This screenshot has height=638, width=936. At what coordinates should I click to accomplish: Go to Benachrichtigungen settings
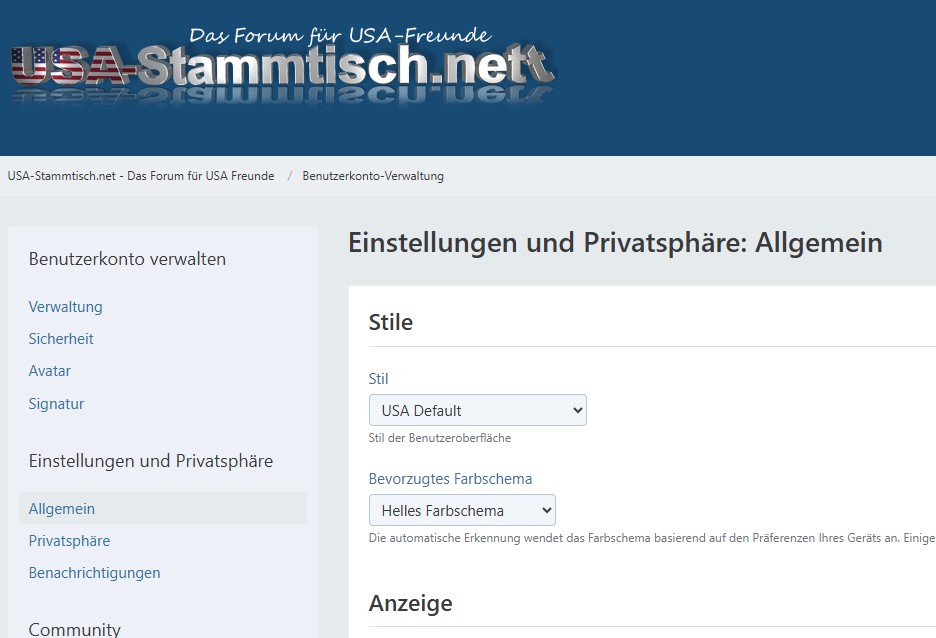click(x=95, y=573)
